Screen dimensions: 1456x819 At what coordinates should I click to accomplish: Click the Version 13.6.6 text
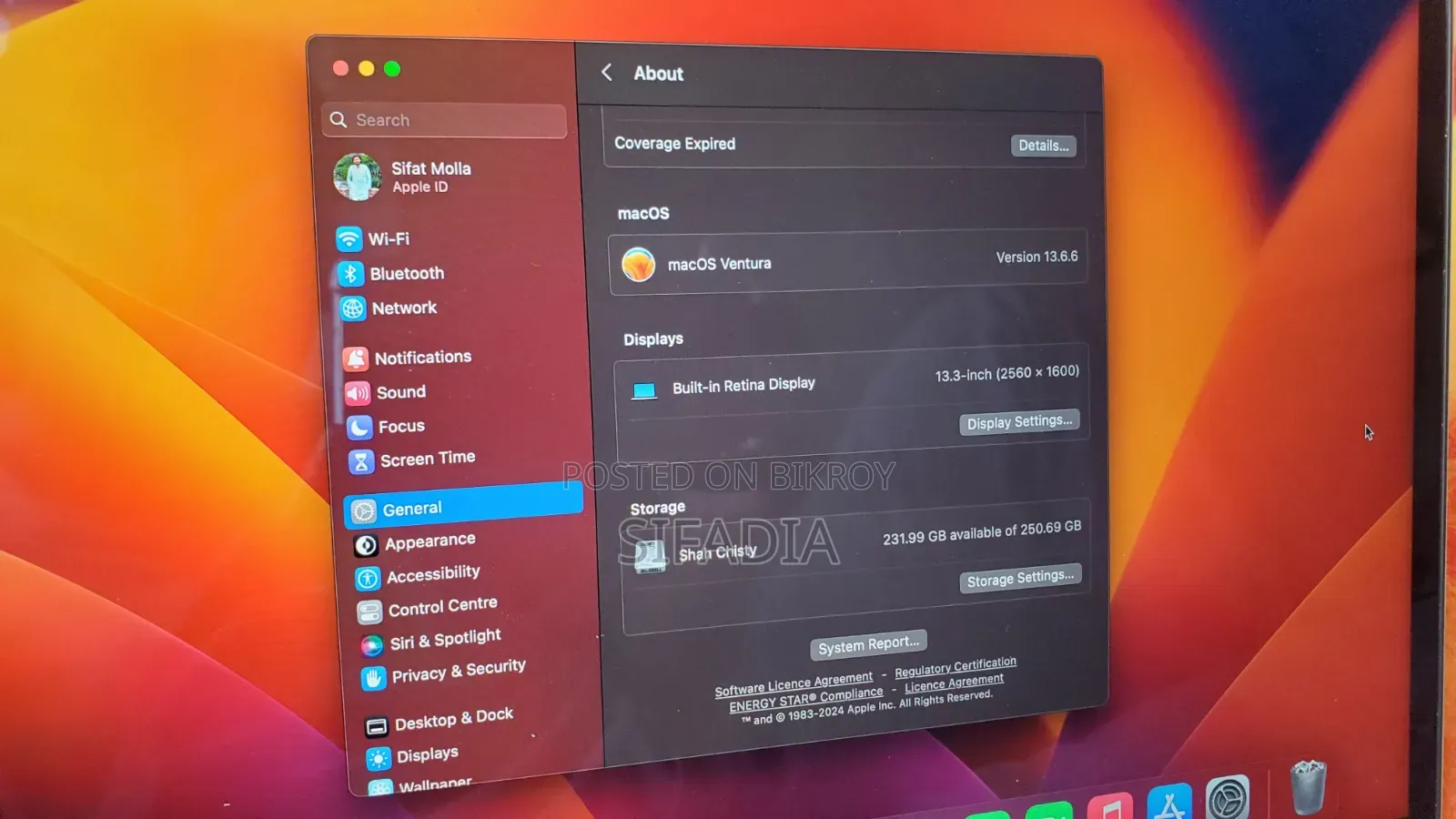[x=1036, y=257]
